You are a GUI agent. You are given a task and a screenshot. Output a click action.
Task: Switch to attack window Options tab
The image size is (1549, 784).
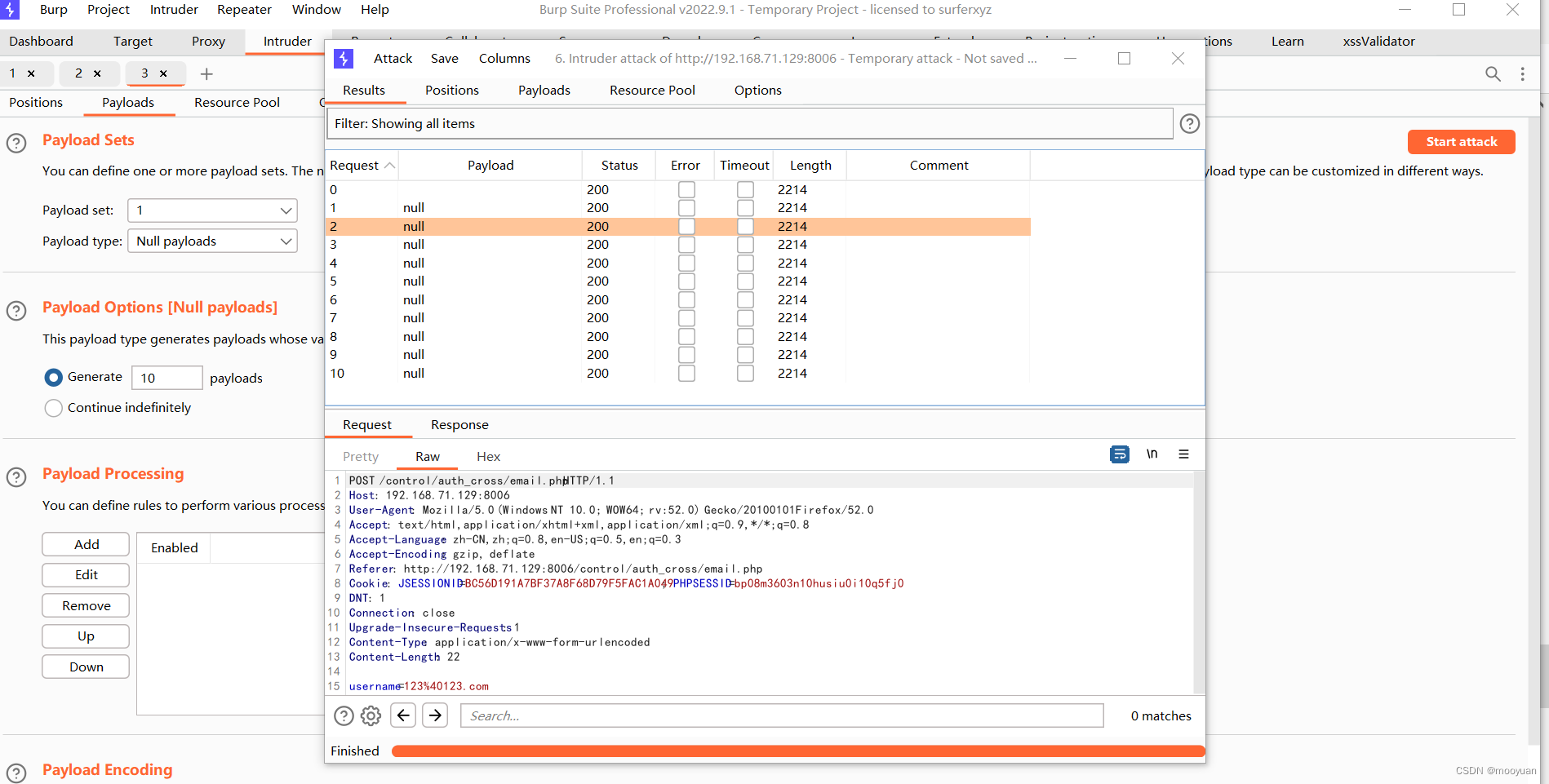(x=758, y=91)
